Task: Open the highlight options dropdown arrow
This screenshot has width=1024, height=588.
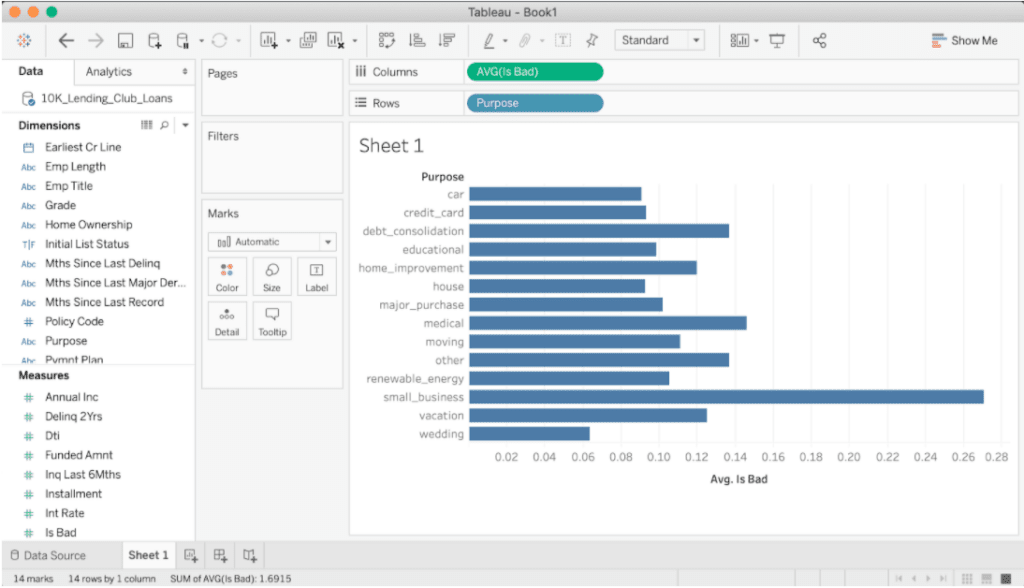Action: click(505, 41)
